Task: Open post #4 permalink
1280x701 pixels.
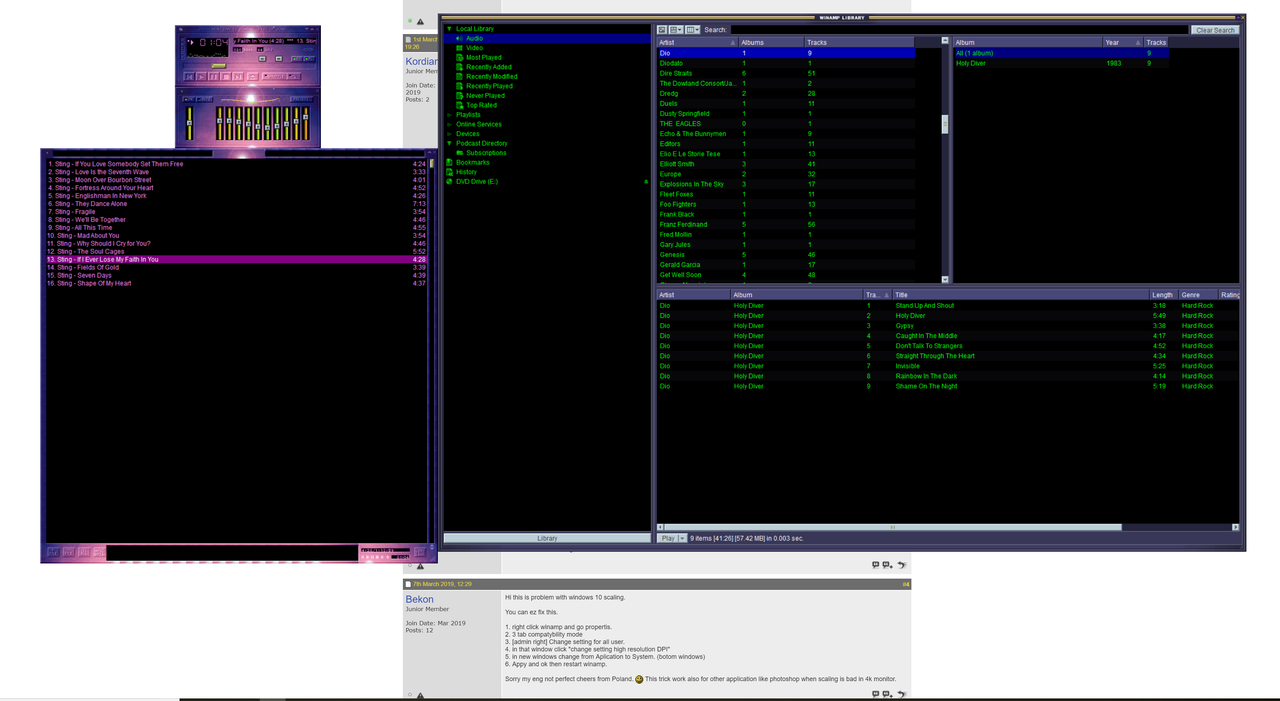Action: (x=906, y=584)
